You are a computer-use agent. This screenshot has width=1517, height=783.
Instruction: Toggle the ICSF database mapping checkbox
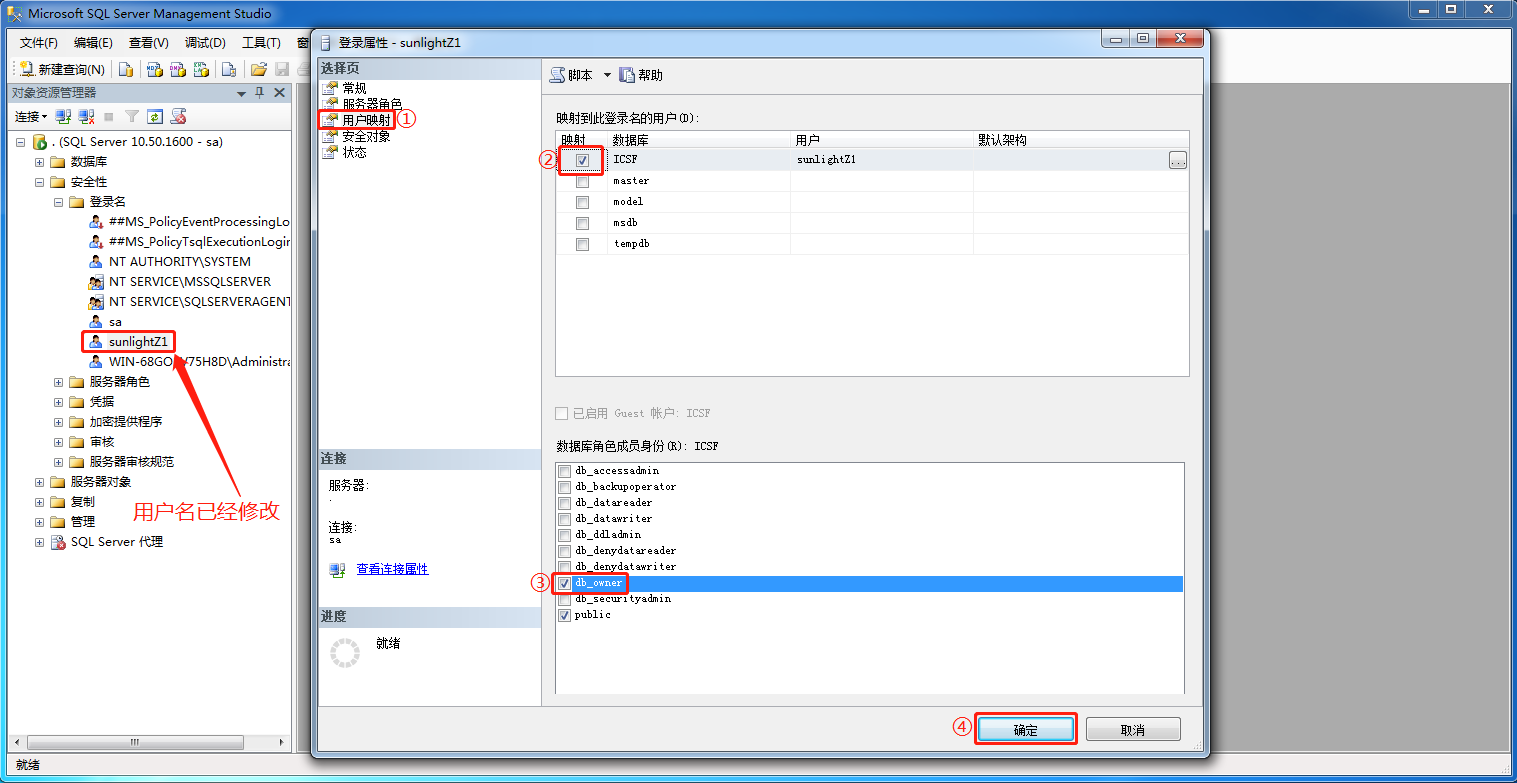pyautogui.click(x=582, y=160)
